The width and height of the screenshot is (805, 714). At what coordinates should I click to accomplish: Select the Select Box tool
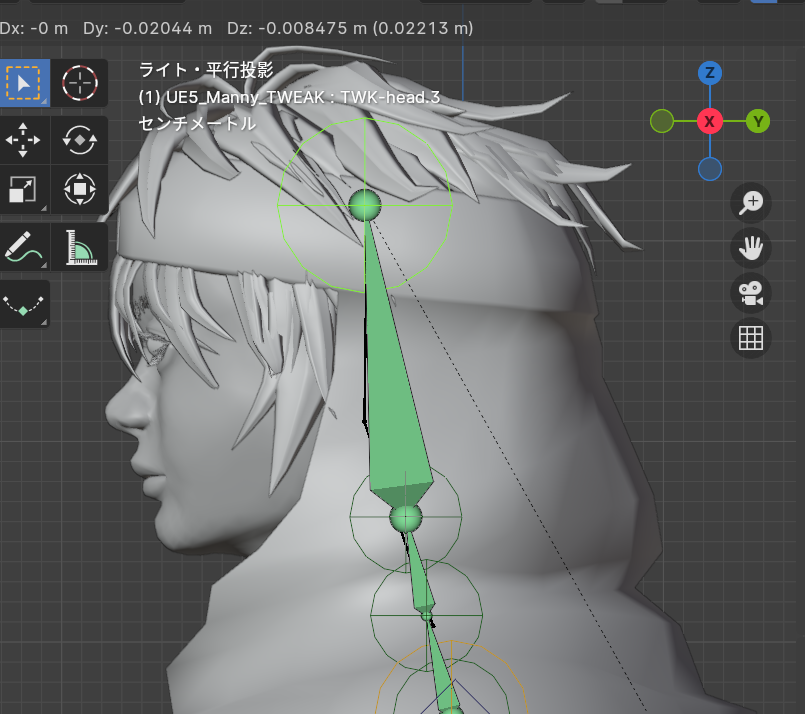click(24, 83)
